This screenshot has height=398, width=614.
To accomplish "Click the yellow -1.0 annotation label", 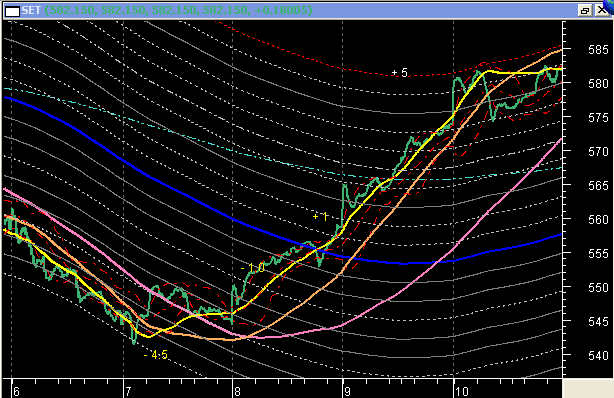I will (x=253, y=268).
